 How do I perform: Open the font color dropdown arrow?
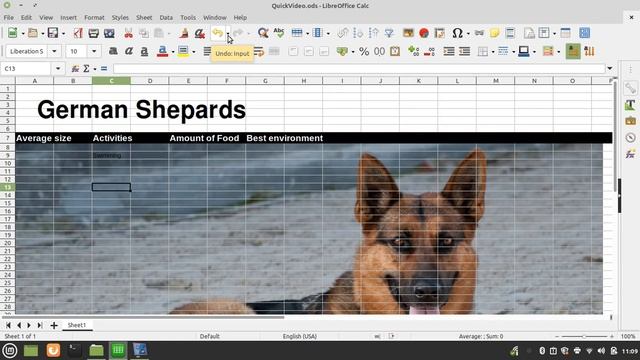point(173,52)
